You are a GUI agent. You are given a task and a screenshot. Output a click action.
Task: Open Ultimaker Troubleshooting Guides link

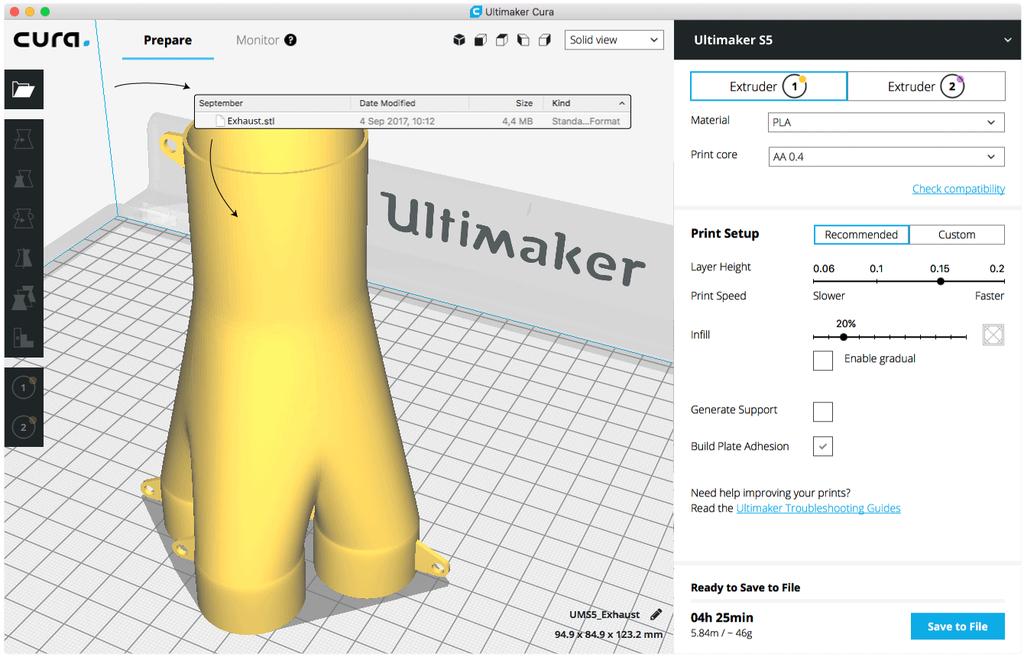tap(818, 508)
